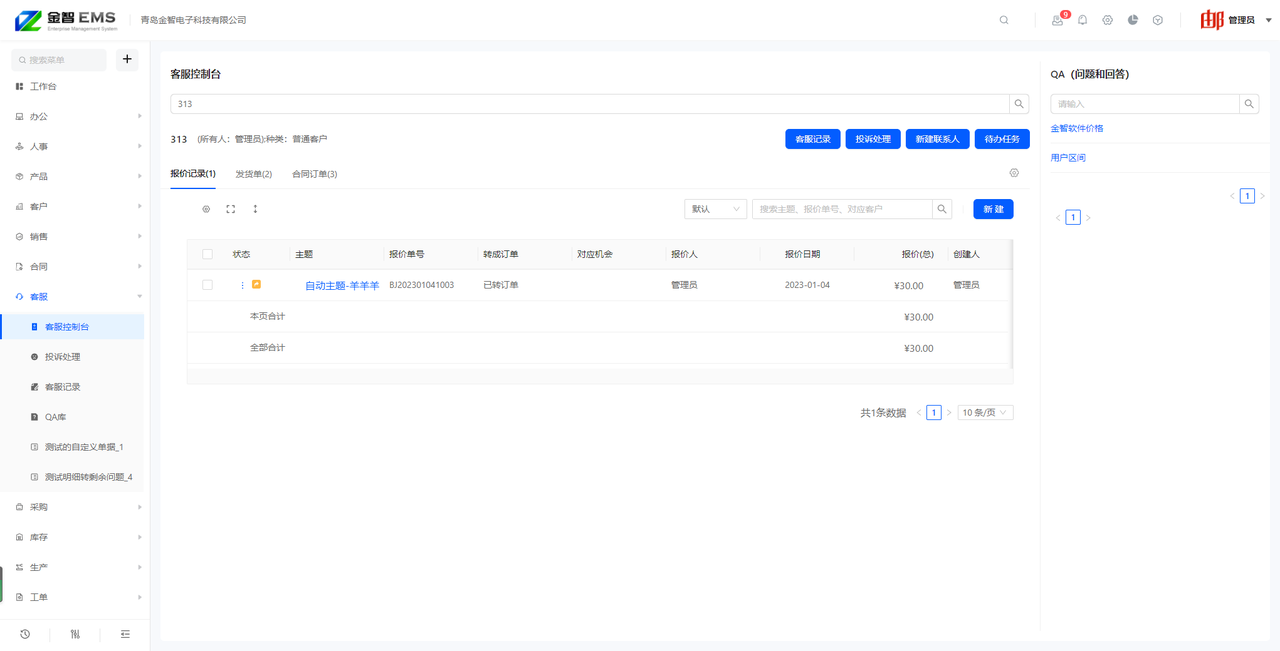Expand the 采购 menu
Screen dimensions: 1280x651
coord(75,507)
